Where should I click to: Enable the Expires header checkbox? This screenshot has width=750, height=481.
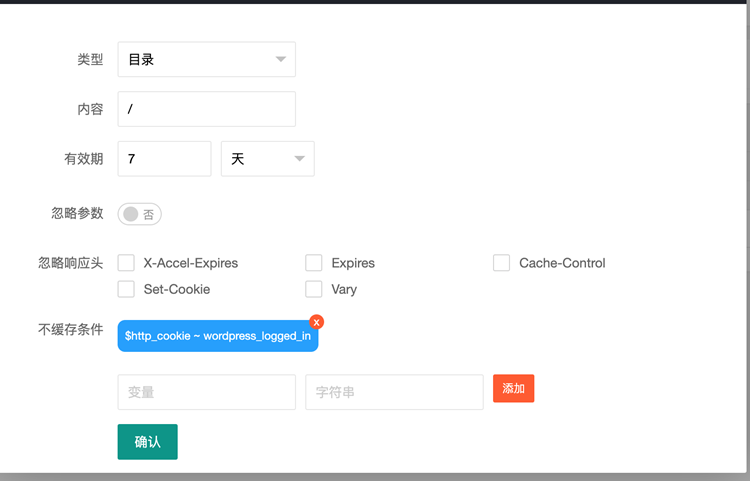point(314,263)
